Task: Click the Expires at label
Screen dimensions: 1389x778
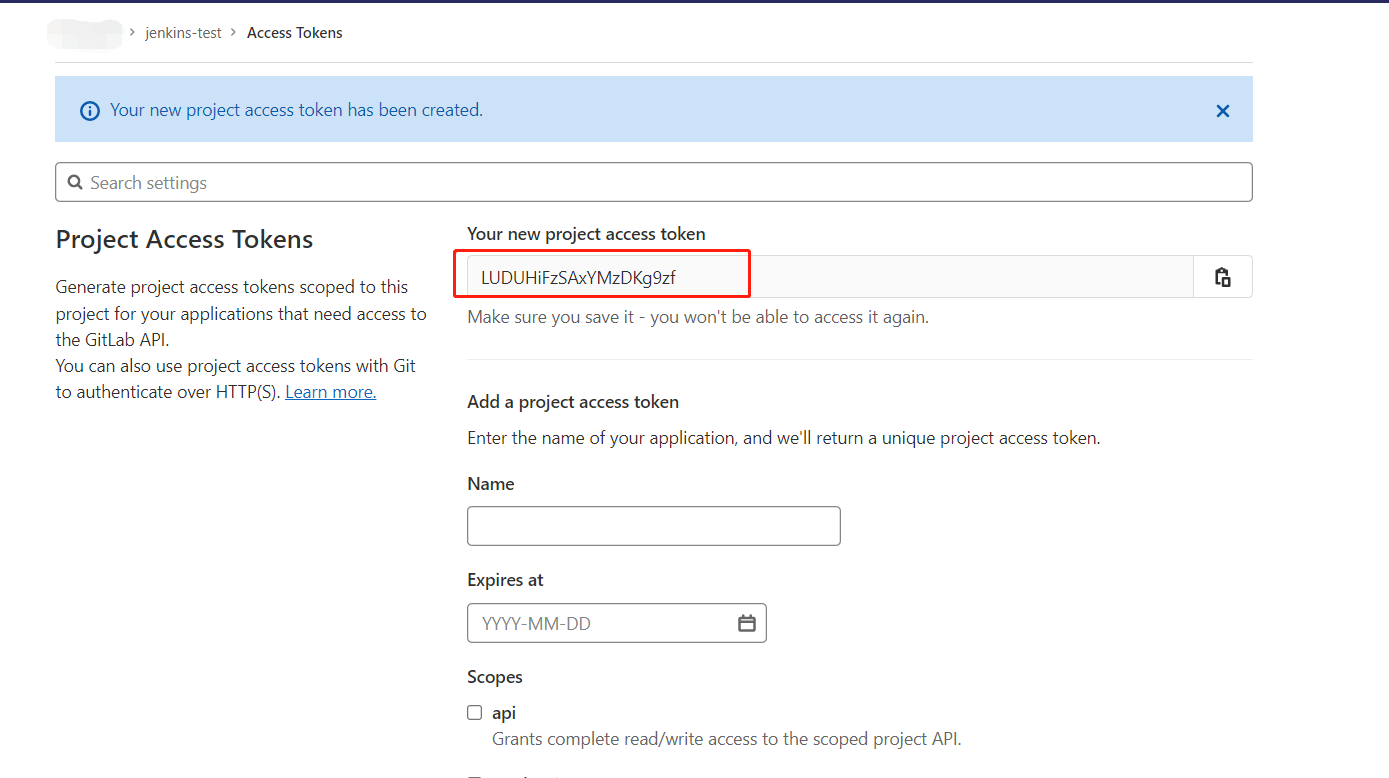Action: coord(505,580)
